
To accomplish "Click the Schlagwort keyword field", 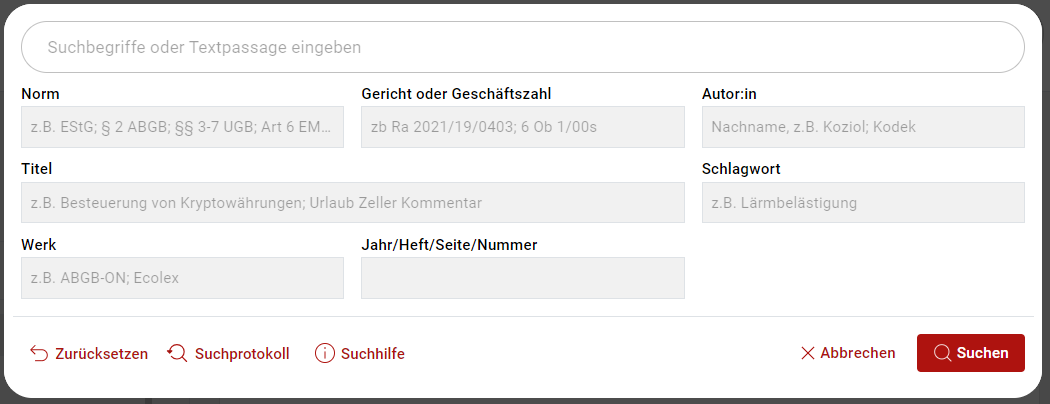I will [863, 203].
